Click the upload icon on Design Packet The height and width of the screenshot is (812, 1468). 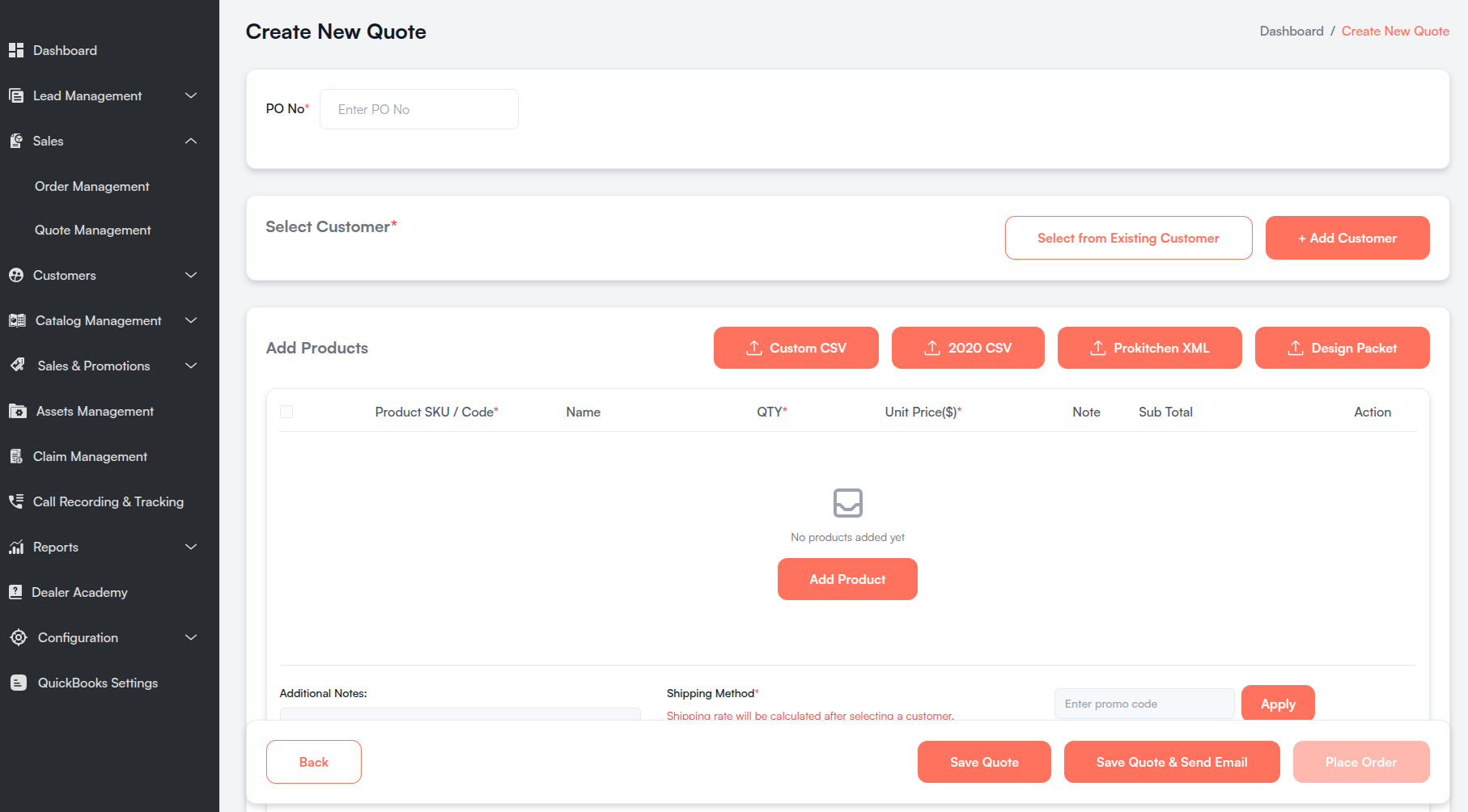click(1296, 348)
